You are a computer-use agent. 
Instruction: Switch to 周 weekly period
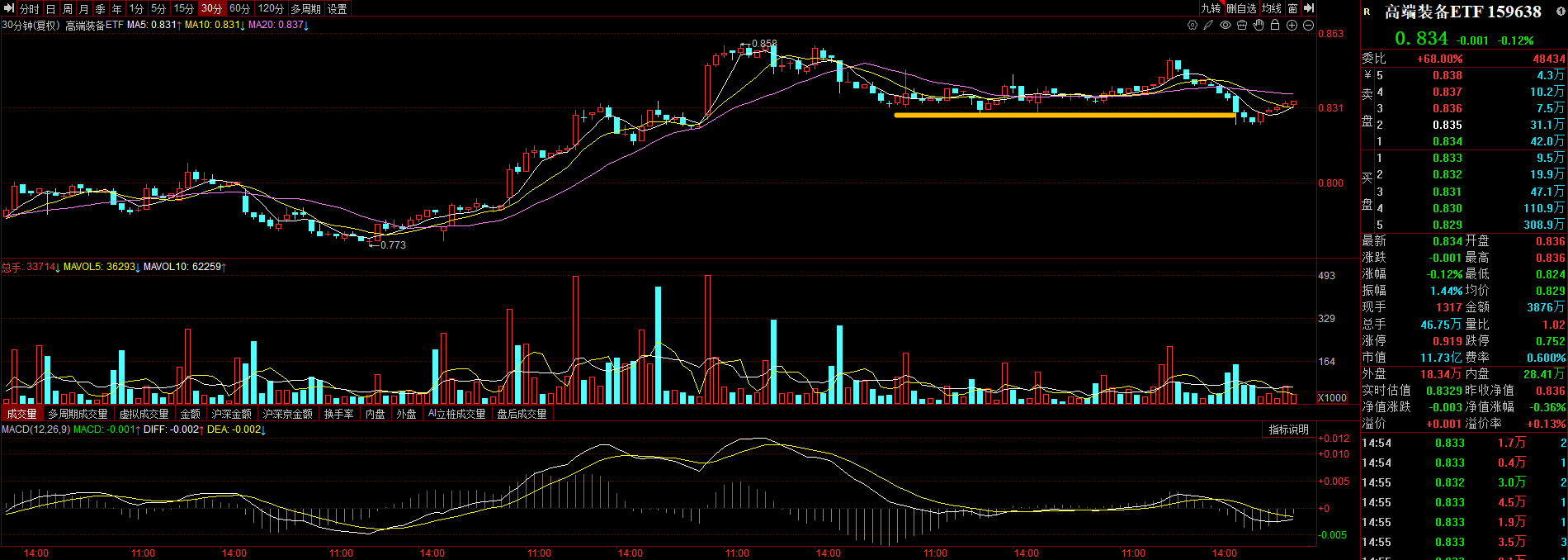point(68,8)
